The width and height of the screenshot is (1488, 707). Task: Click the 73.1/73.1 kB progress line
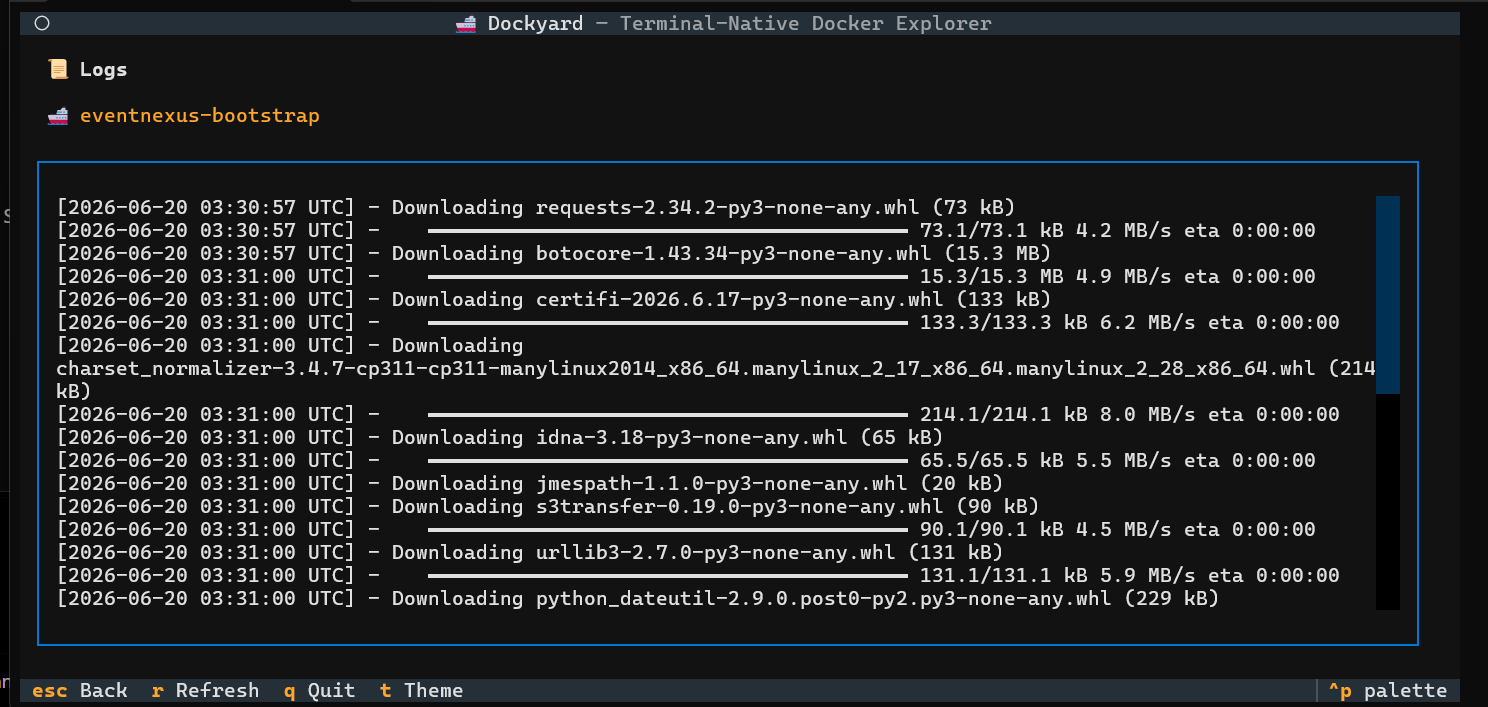point(686,231)
